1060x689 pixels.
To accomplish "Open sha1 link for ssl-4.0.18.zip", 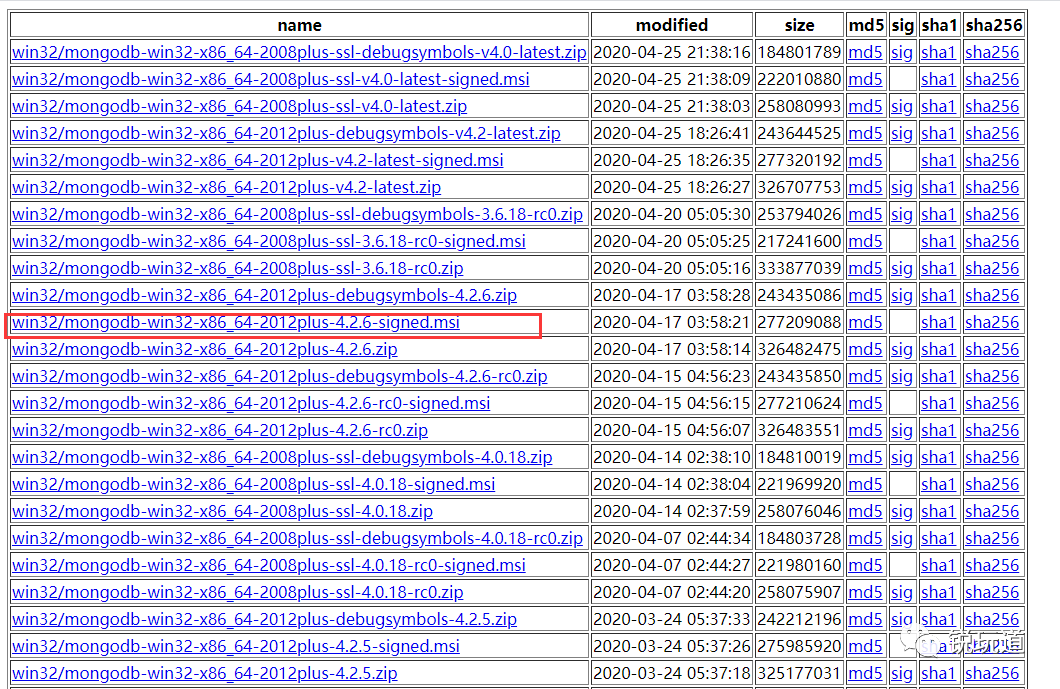I will pos(938,512).
